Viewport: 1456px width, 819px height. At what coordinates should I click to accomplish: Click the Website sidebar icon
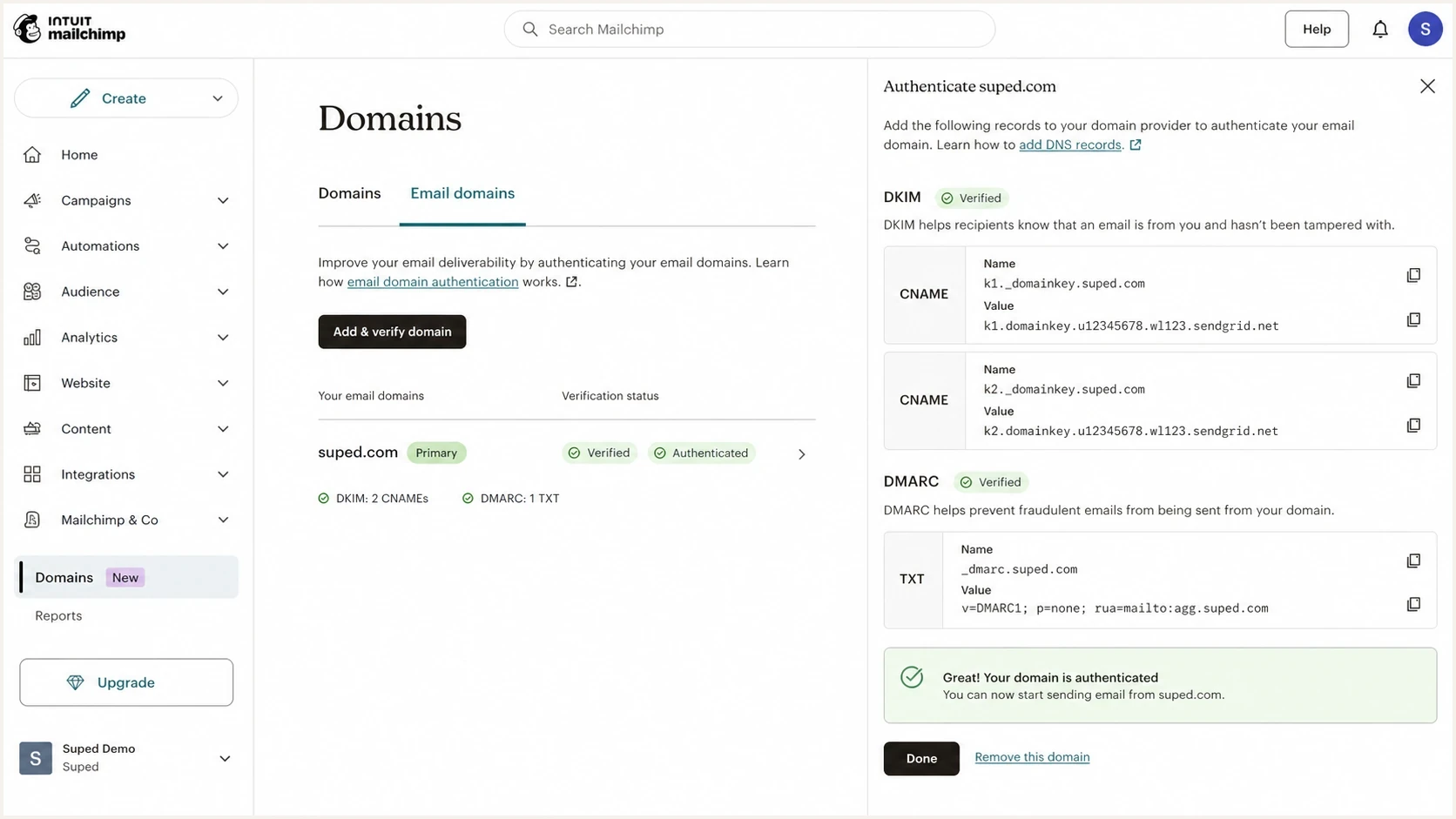pyautogui.click(x=32, y=383)
